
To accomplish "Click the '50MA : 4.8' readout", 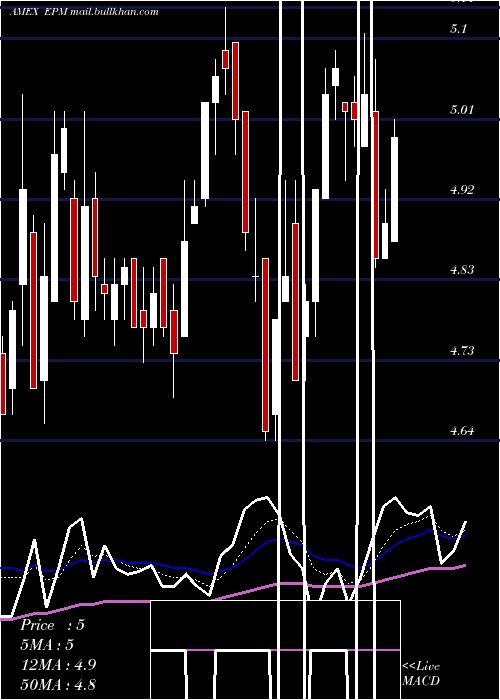I will coord(58,684).
